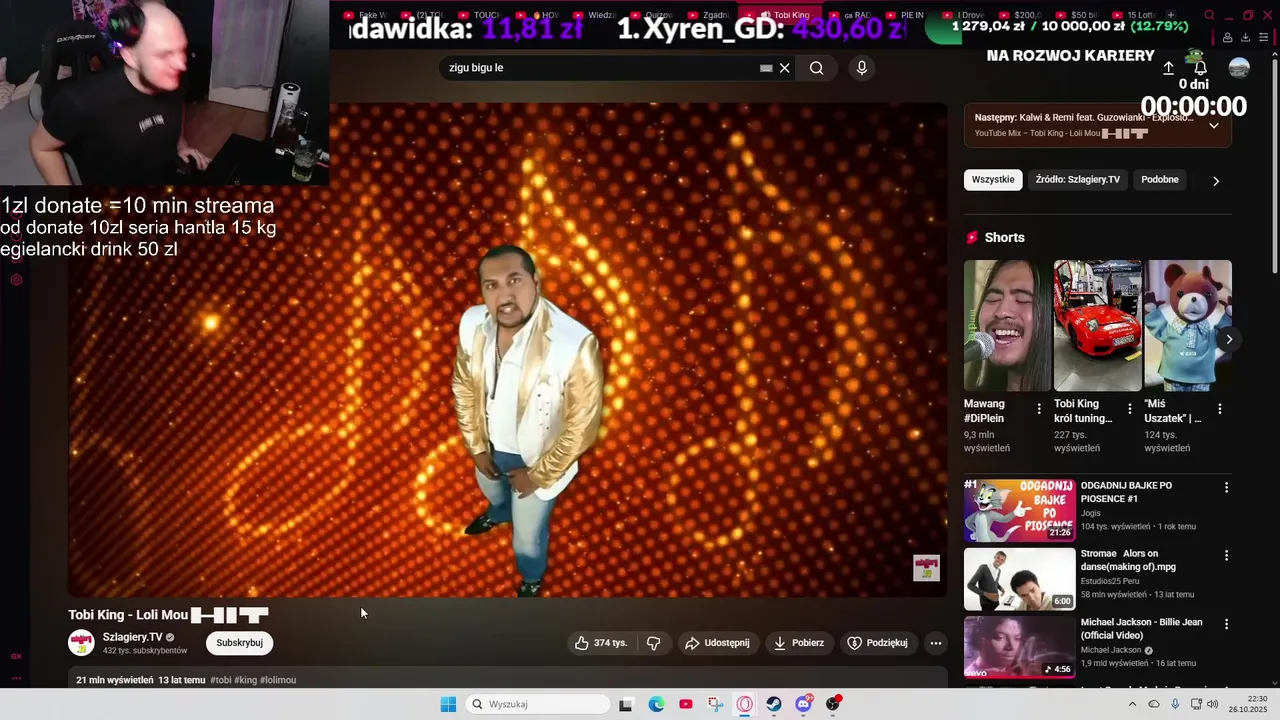Select the Wszystkie filter chip
1280x720 pixels.
click(x=993, y=180)
